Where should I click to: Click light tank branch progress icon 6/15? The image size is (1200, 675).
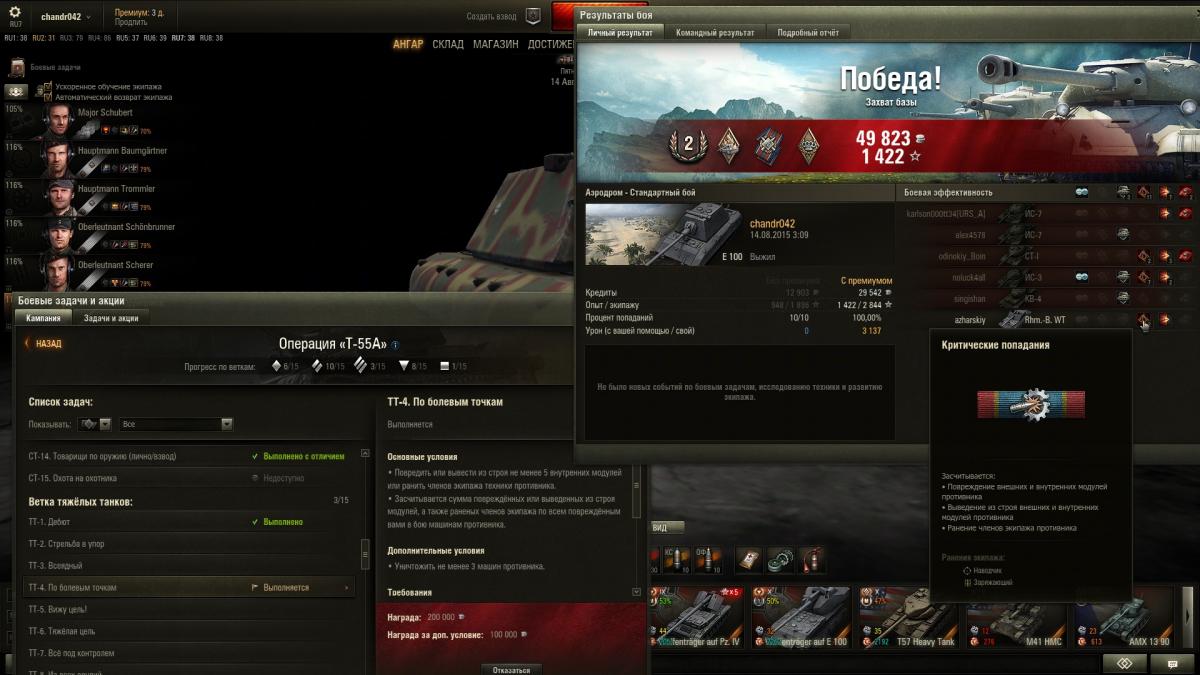(277, 366)
